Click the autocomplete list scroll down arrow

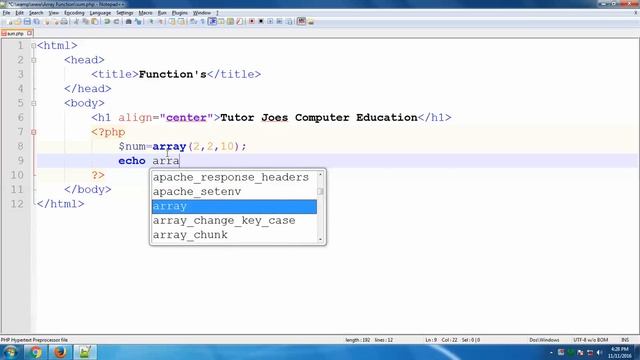(x=320, y=239)
